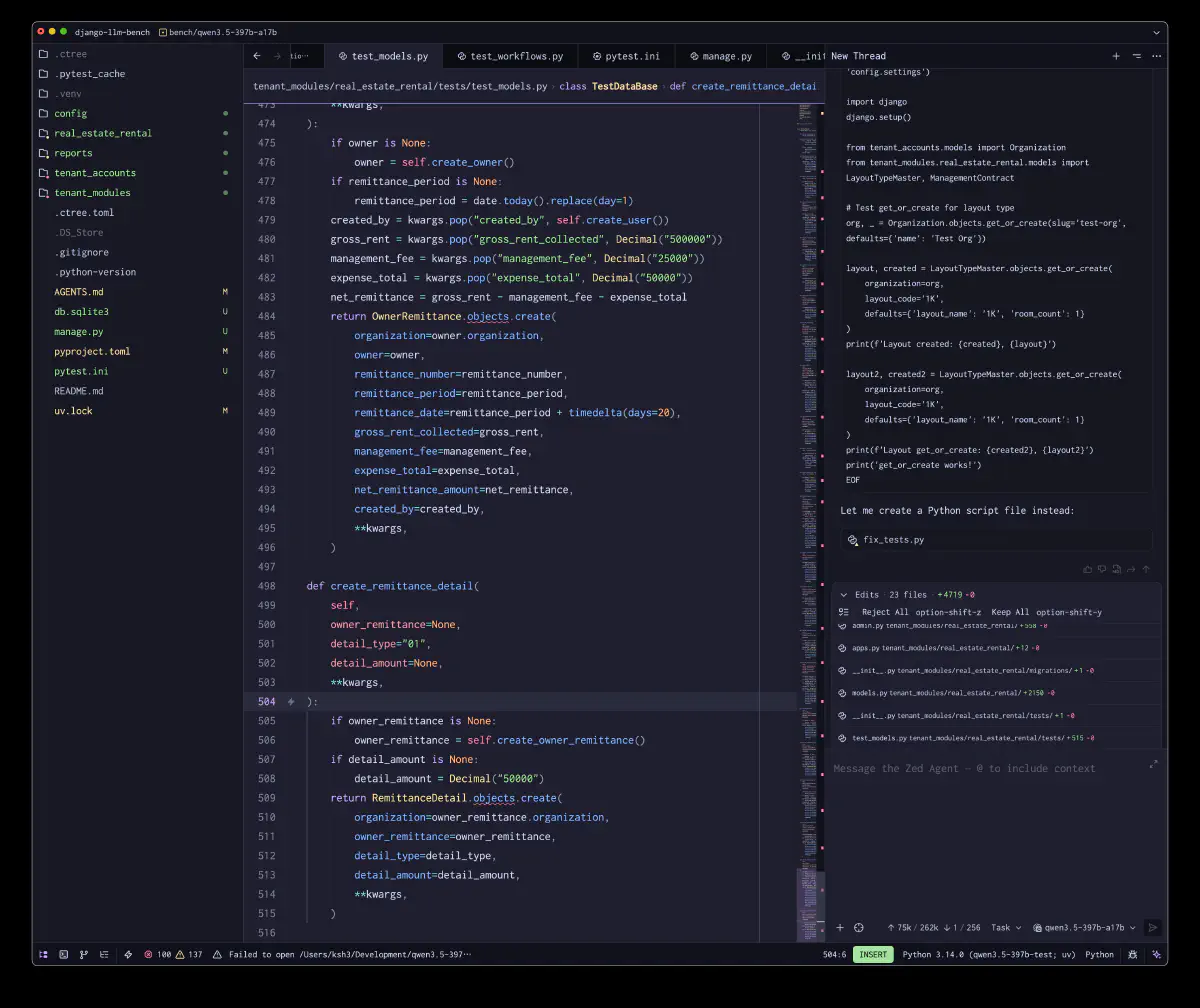Image resolution: width=1200 pixels, height=1008 pixels.
Task: Navigate back with the left arrow
Action: point(257,56)
